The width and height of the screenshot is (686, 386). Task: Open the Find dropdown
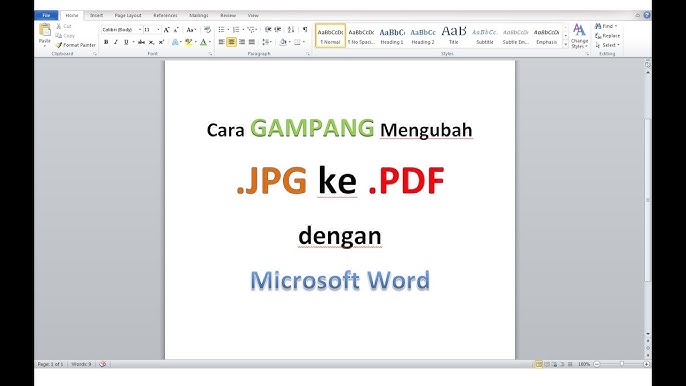(606, 26)
